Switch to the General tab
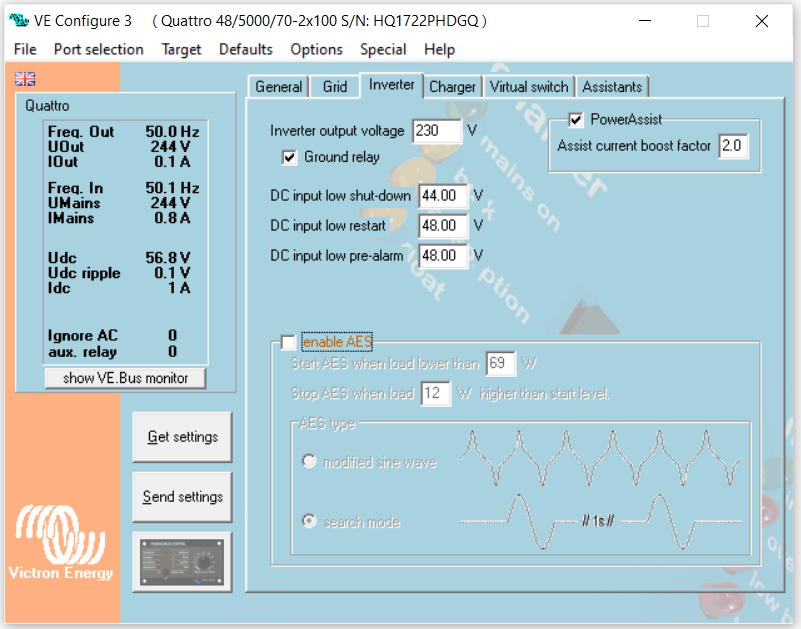 [x=278, y=87]
